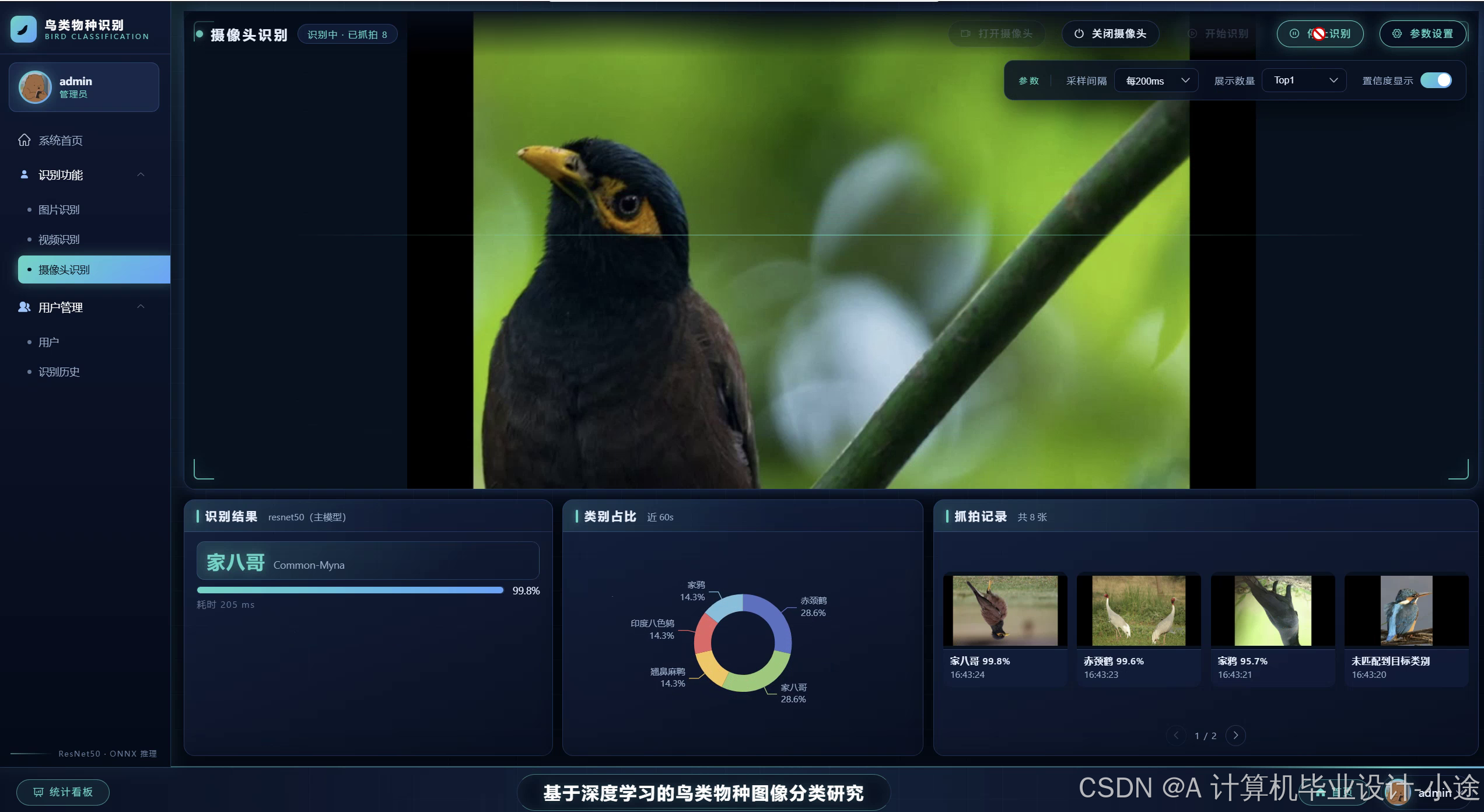Go to next snapshot page arrow

1235,736
